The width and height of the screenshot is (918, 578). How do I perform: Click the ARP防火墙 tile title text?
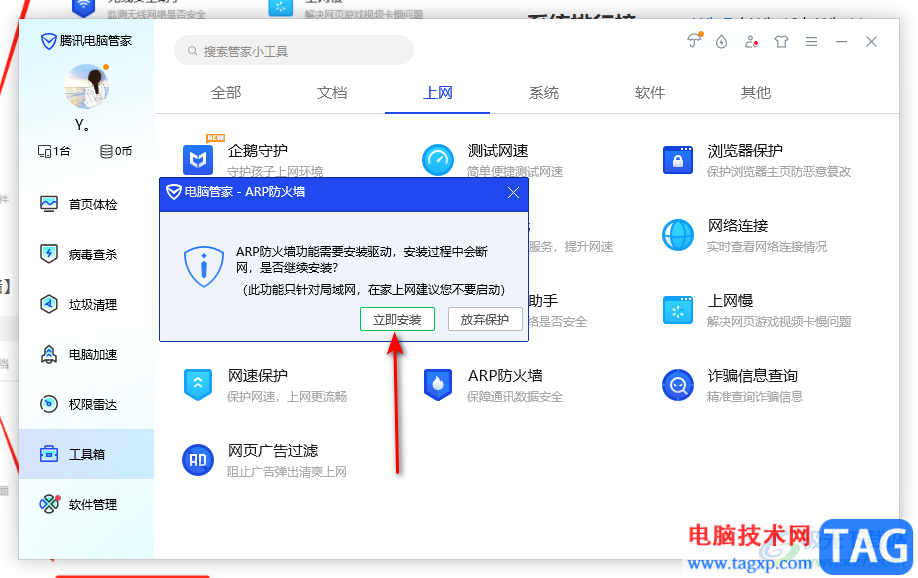tap(505, 375)
